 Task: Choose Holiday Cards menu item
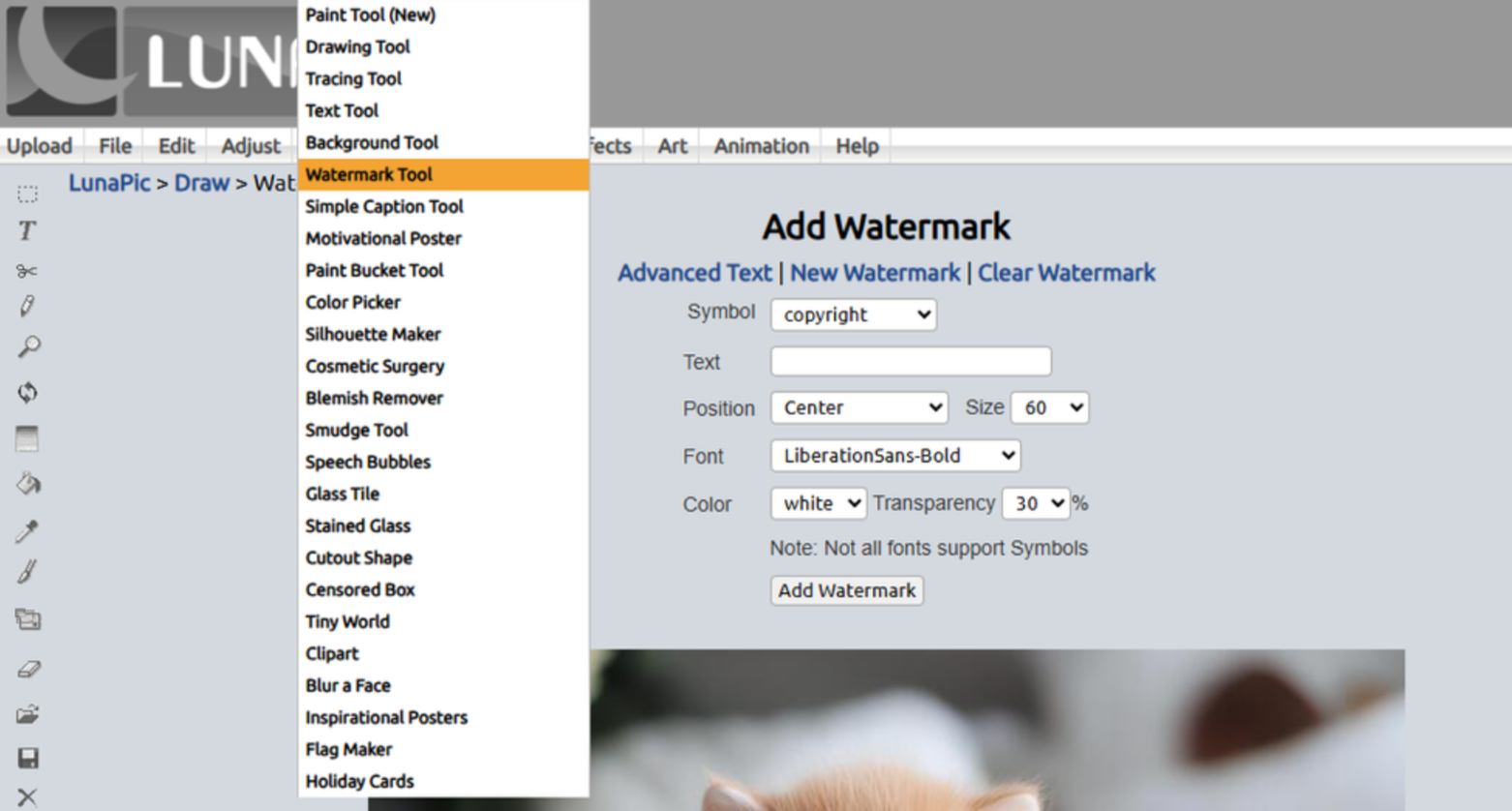tap(443, 782)
